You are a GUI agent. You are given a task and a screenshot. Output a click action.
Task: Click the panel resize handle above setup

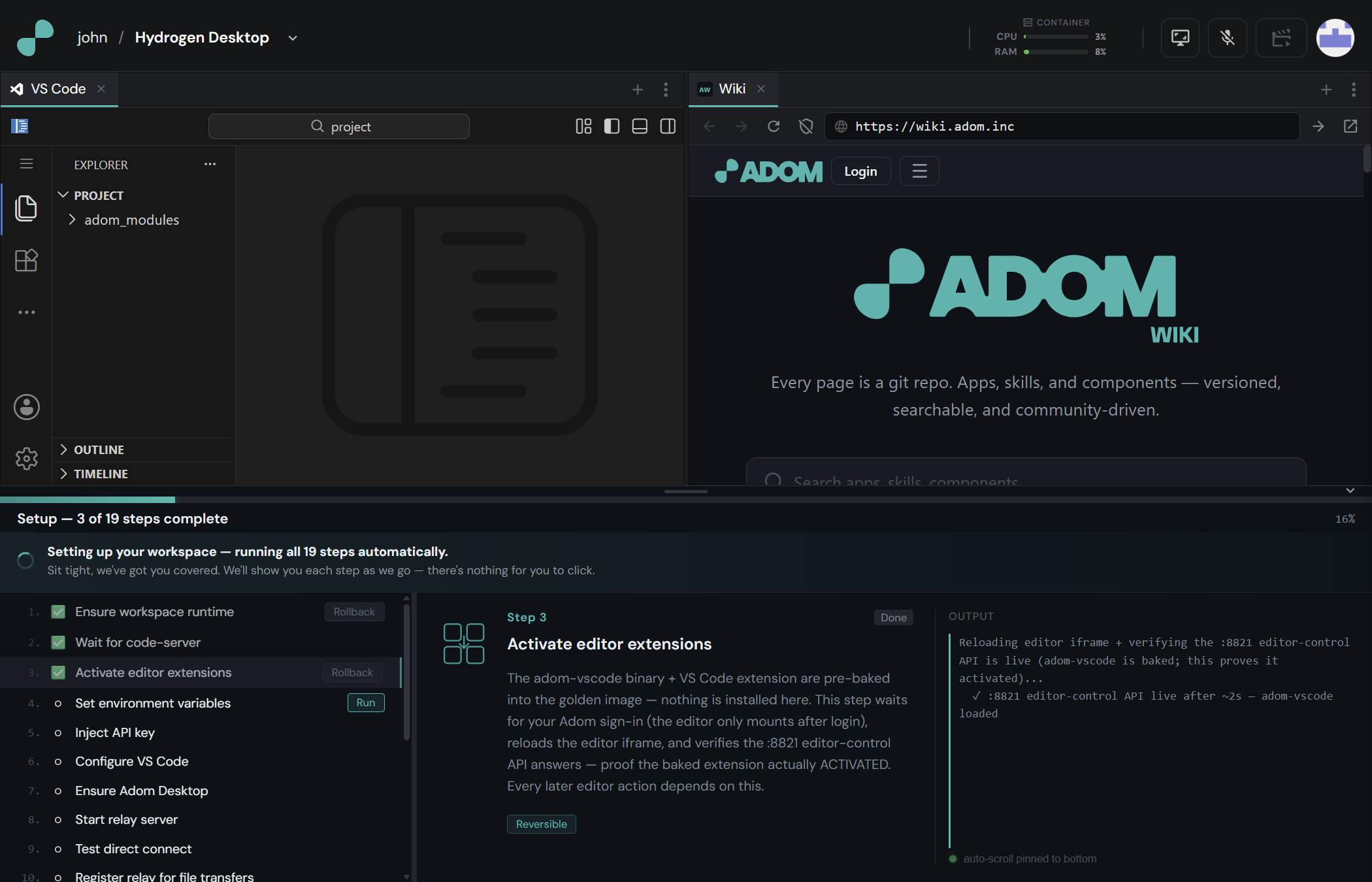[686, 491]
